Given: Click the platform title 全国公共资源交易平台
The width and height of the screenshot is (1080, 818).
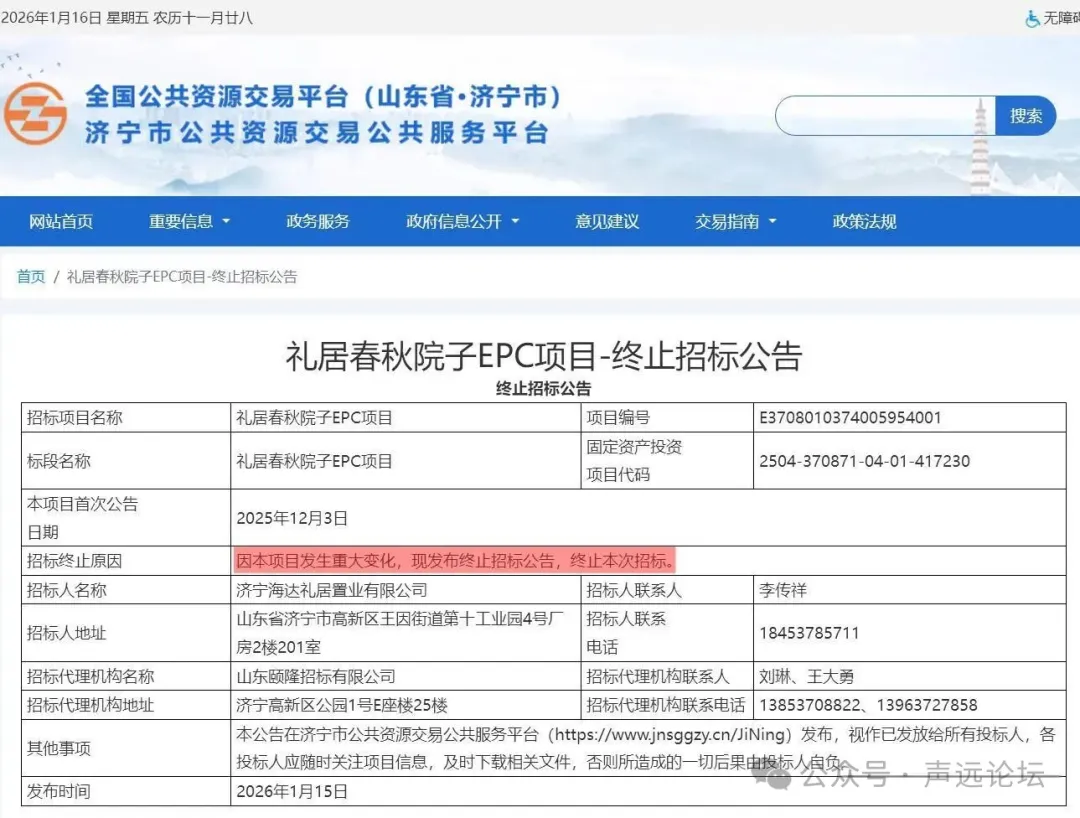Looking at the screenshot, I should 216,96.
